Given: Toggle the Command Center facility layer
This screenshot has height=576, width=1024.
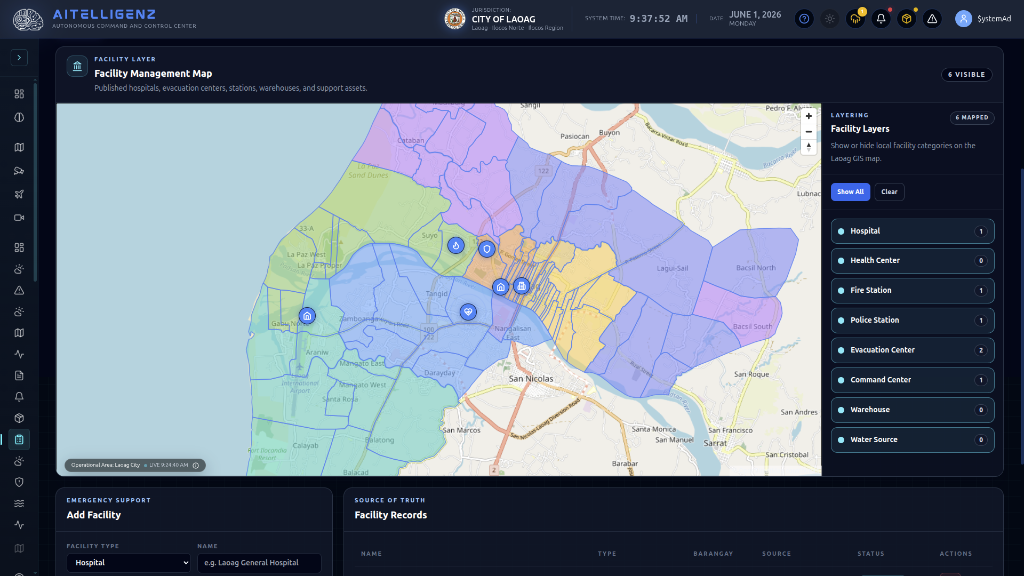Looking at the screenshot, I should pyautogui.click(x=912, y=380).
